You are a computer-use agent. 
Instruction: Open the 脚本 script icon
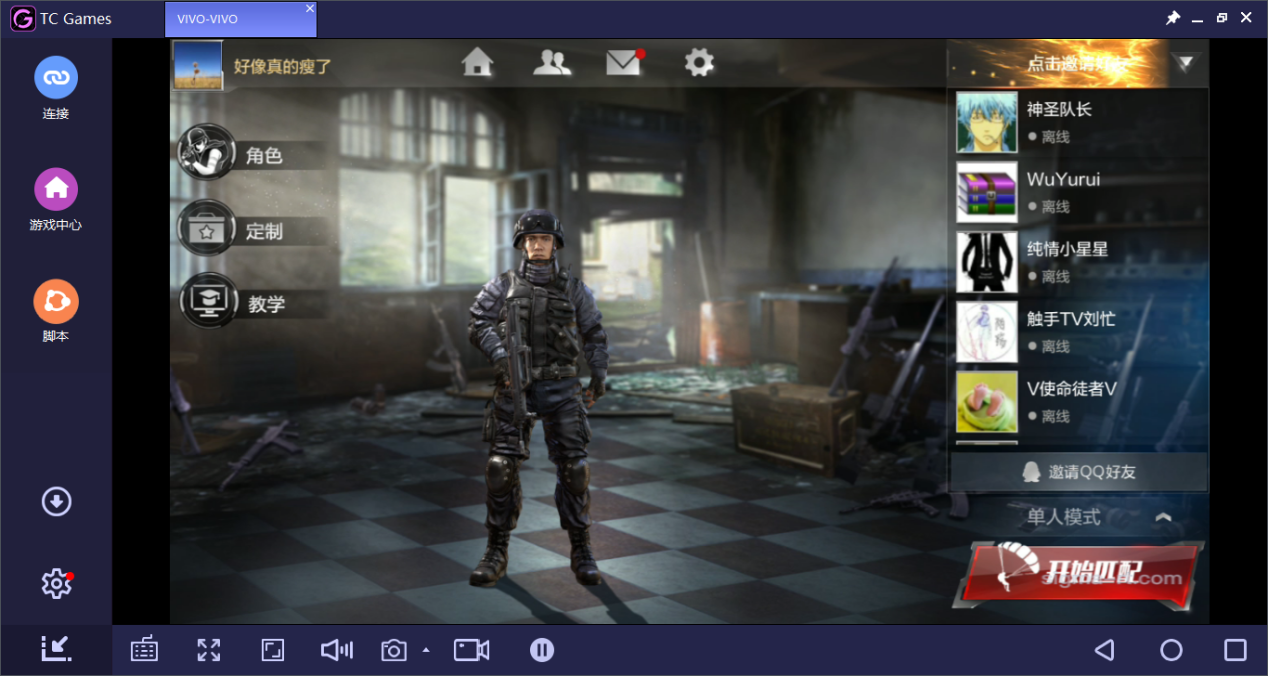click(56, 300)
